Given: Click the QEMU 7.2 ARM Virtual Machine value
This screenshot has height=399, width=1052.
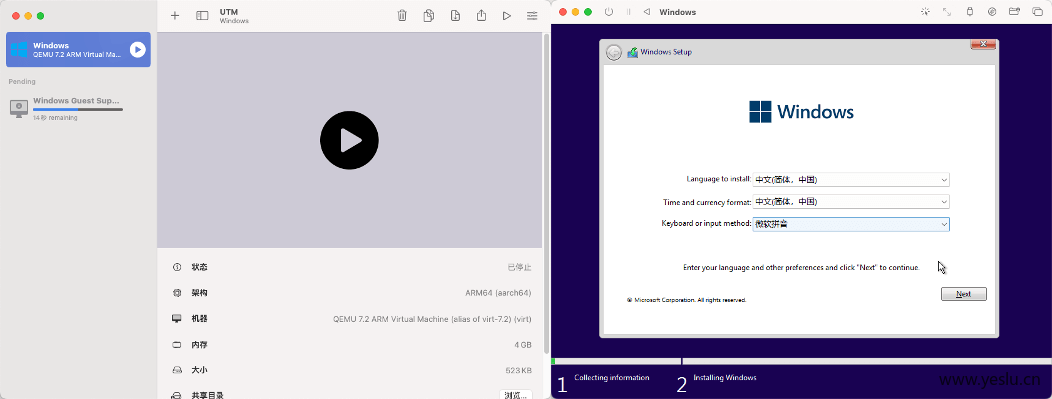Looking at the screenshot, I should coord(433,319).
